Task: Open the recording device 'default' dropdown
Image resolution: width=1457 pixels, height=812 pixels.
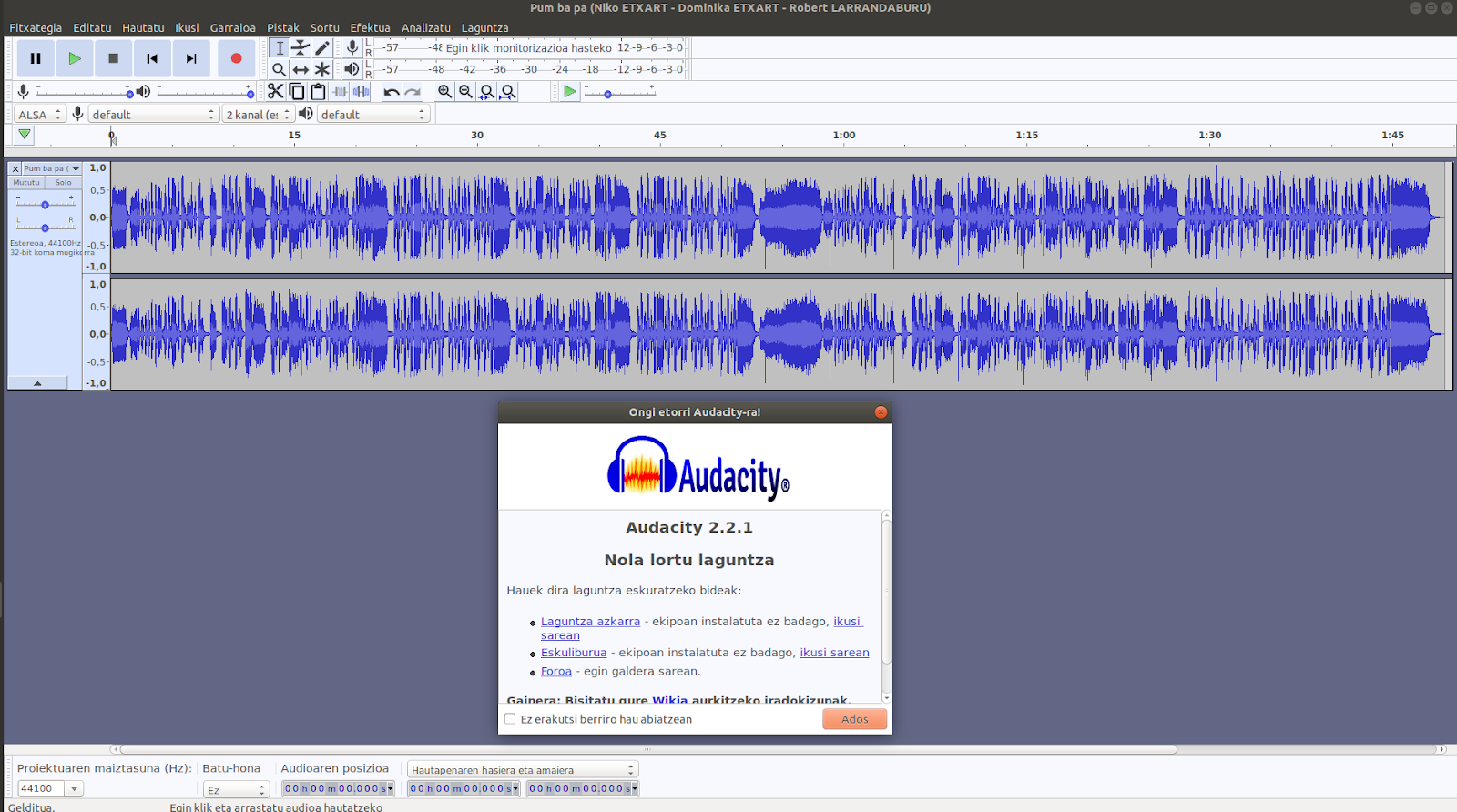Action: tap(153, 115)
